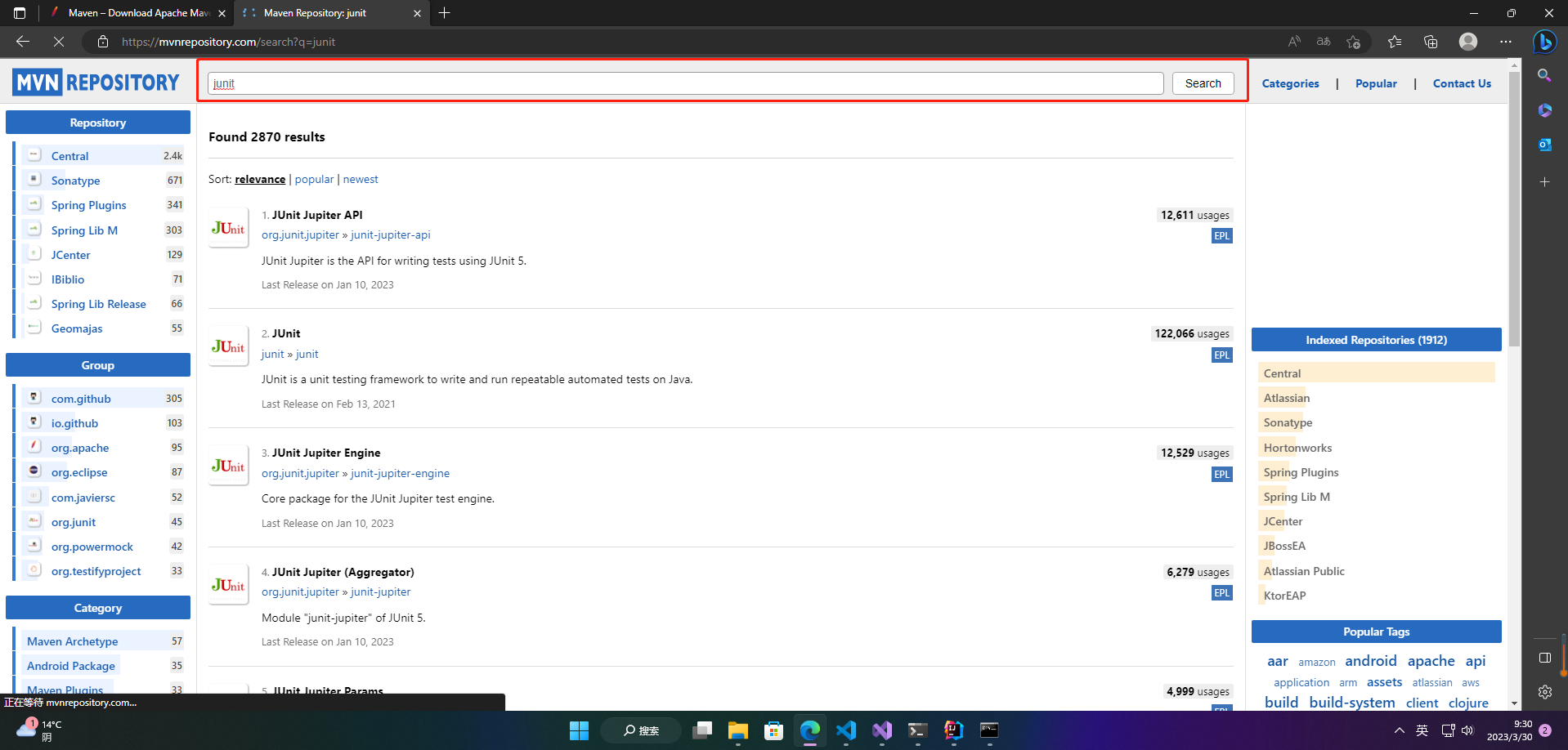Image resolution: width=1568 pixels, height=750 pixels.
Task: Click the apache popular tag
Action: pos(1431,661)
